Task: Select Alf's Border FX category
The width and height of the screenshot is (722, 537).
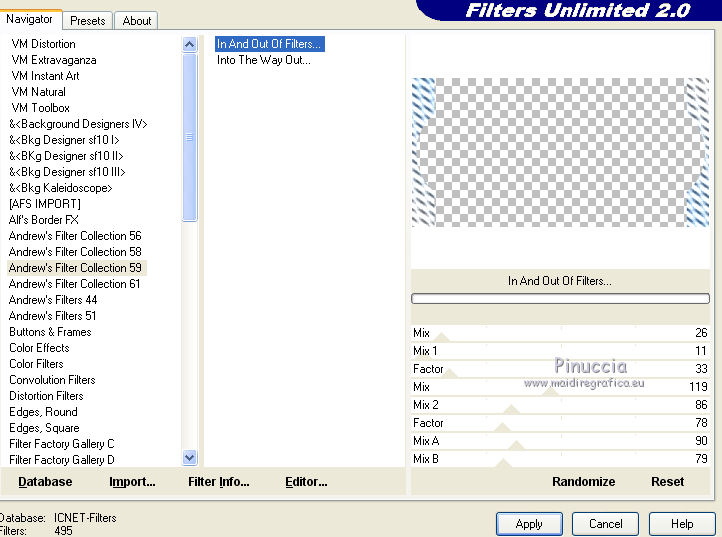Action: (x=44, y=220)
